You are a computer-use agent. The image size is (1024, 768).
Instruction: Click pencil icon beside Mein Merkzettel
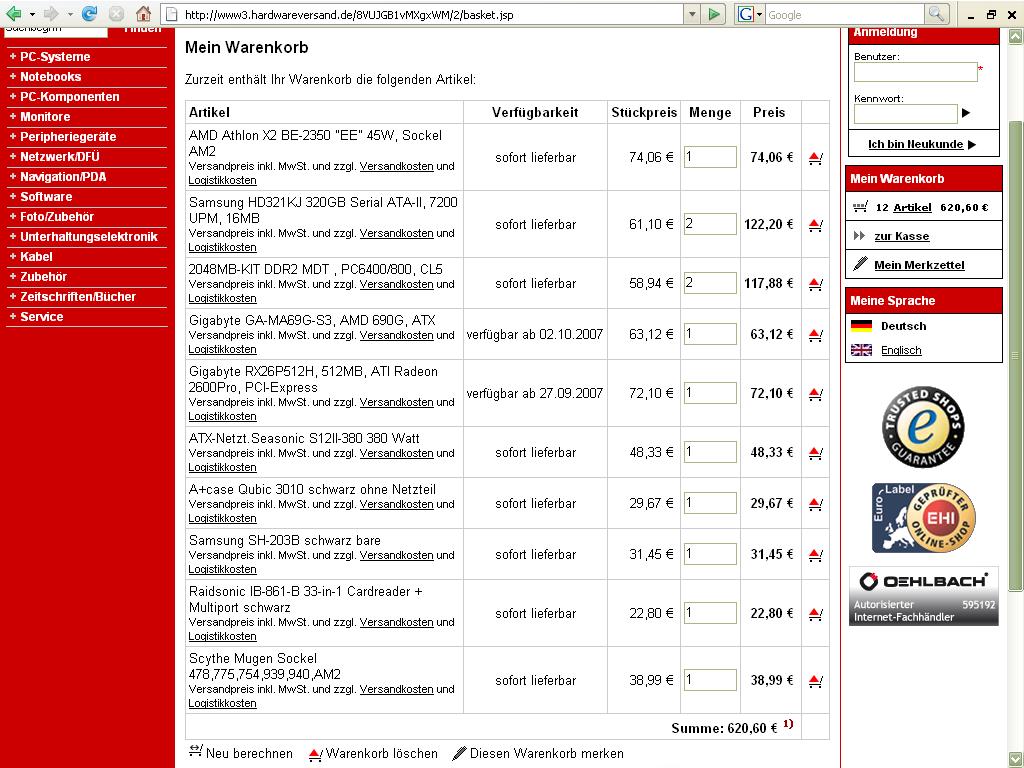point(860,264)
